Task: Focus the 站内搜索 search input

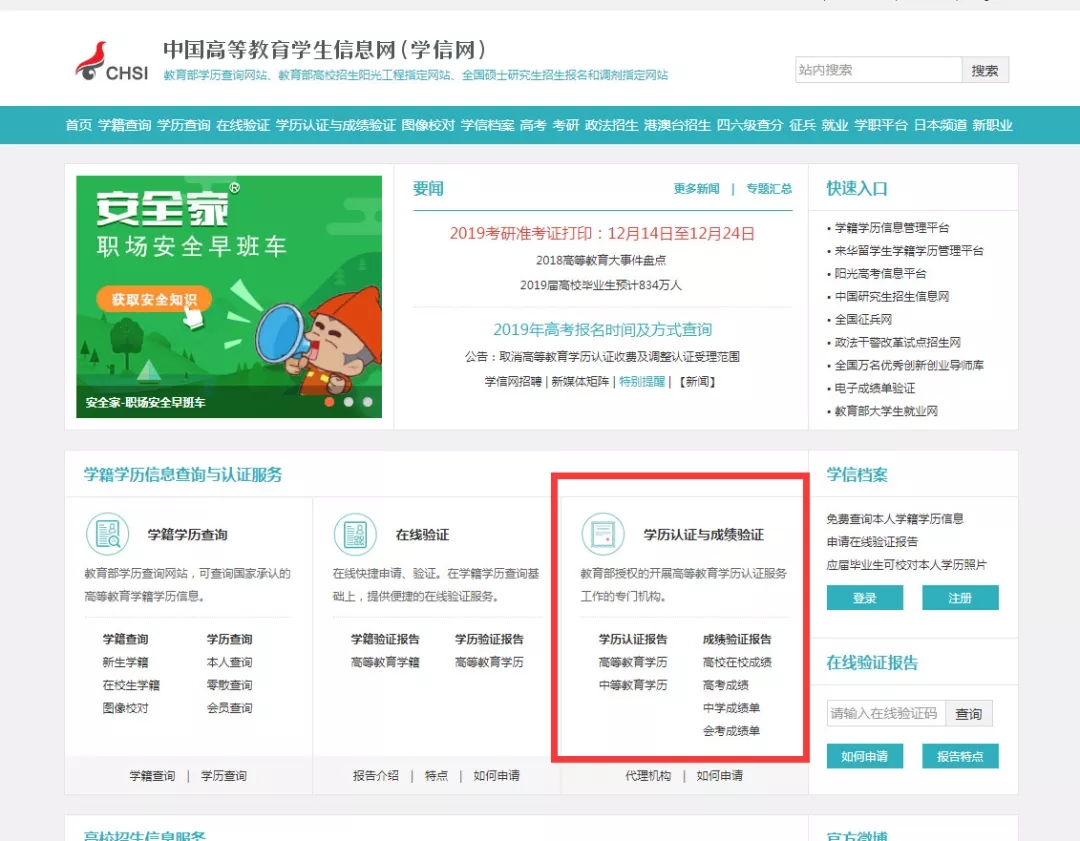Action: 878,70
